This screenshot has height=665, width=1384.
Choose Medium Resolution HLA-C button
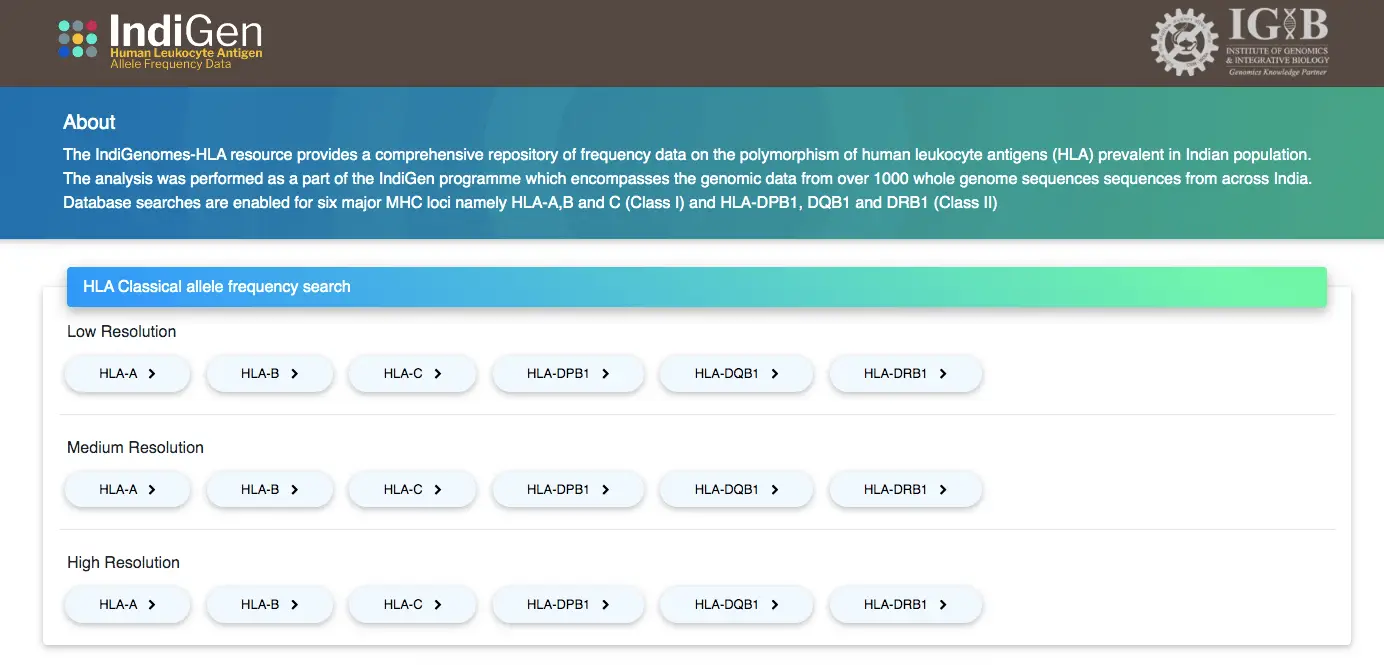tap(412, 490)
